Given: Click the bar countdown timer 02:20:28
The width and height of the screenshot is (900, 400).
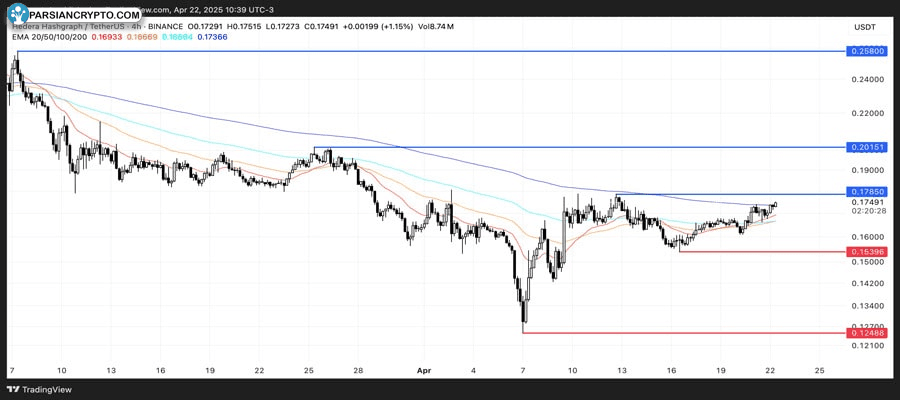Looking at the screenshot, I should pos(868,211).
